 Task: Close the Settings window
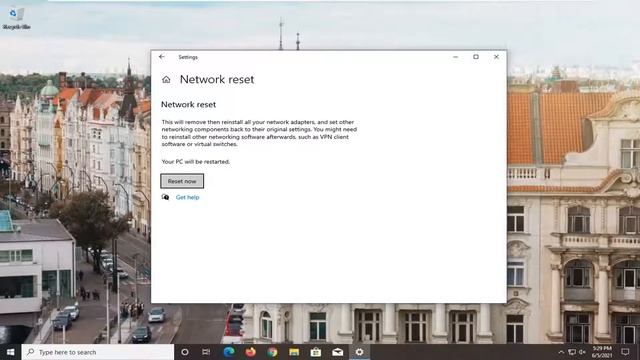(496, 57)
